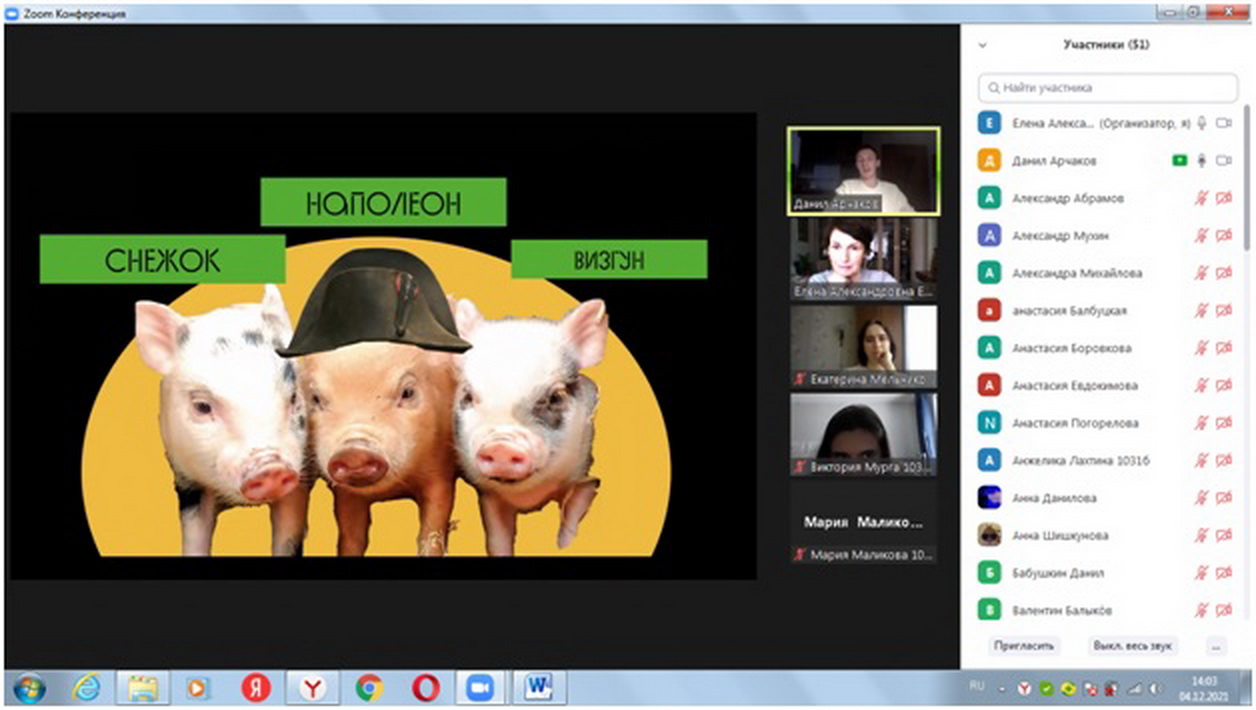Open the Windows Start menu
This screenshot has height=710, width=1256.
point(27,687)
